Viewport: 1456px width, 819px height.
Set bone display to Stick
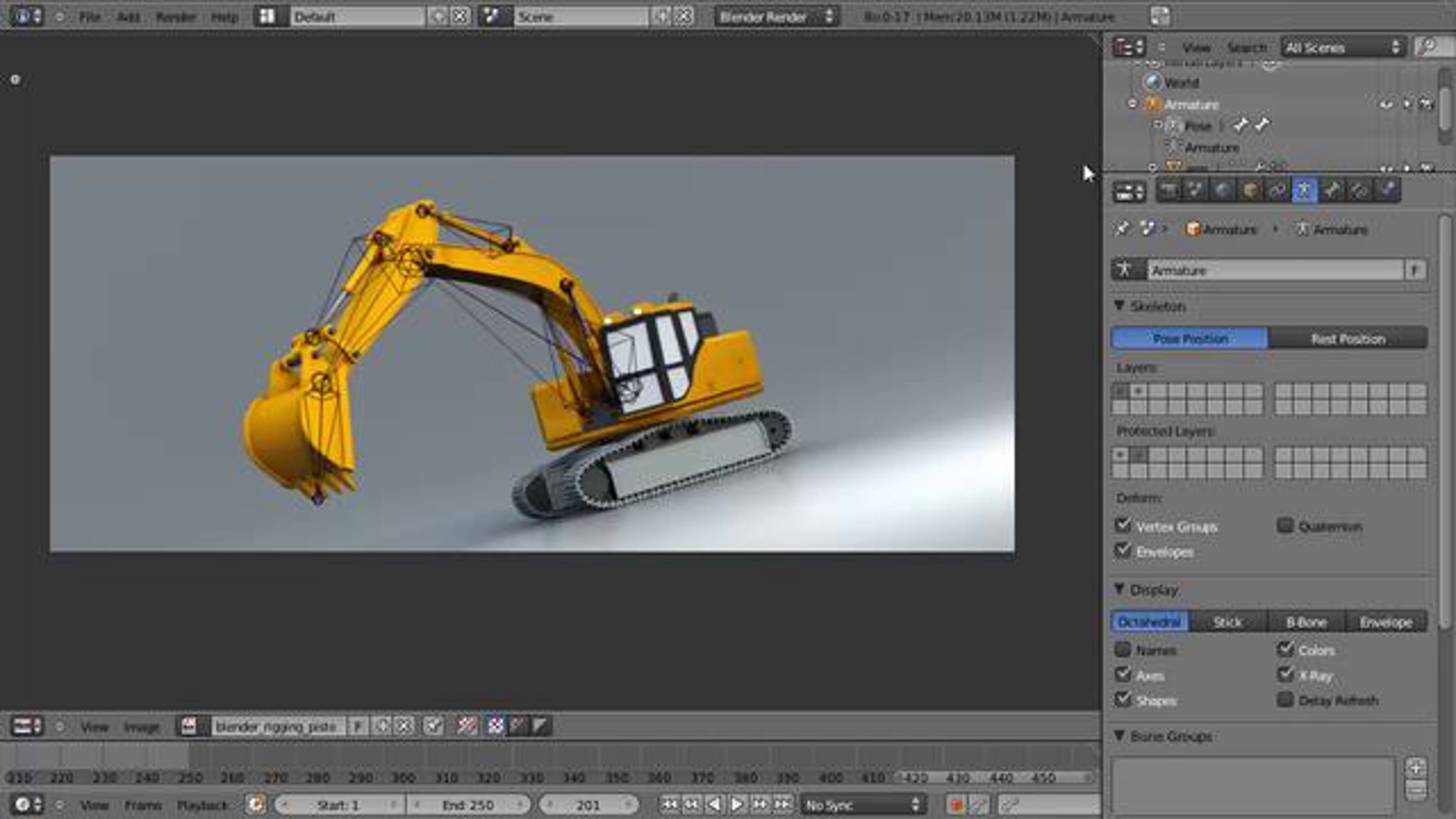click(x=1227, y=622)
